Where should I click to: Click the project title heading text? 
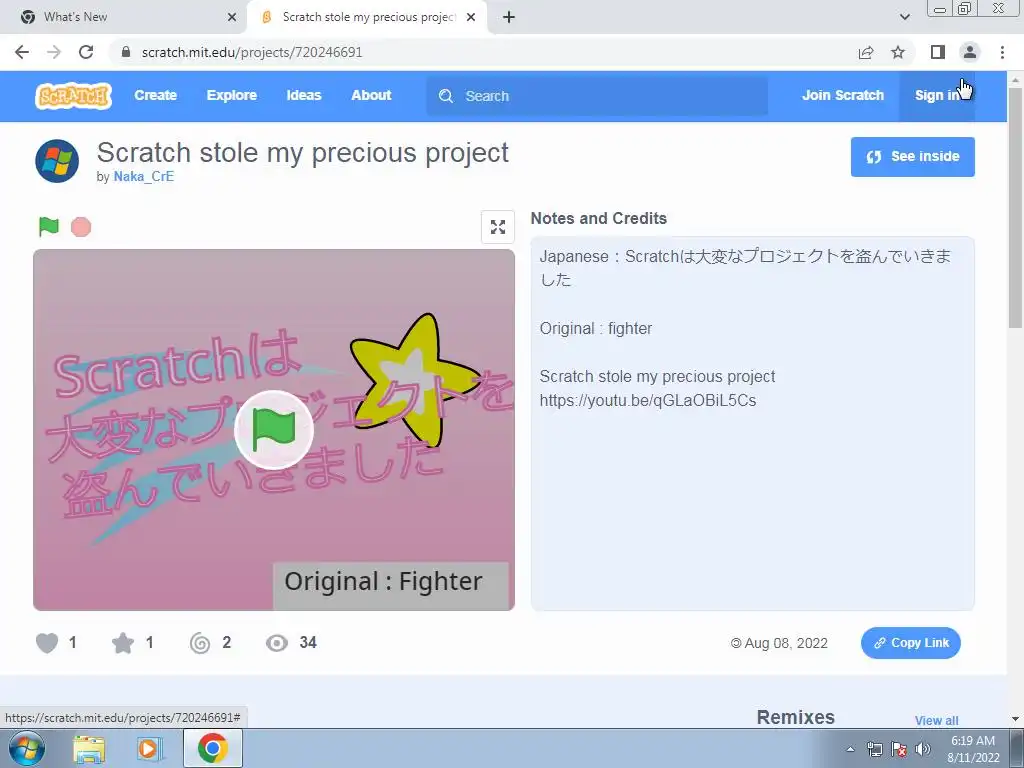click(302, 153)
